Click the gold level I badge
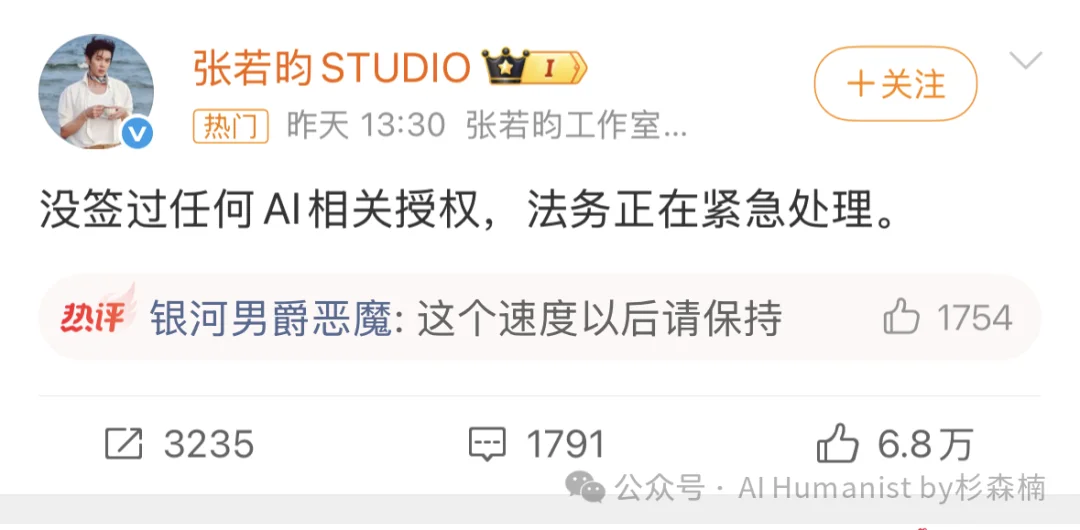 point(557,68)
